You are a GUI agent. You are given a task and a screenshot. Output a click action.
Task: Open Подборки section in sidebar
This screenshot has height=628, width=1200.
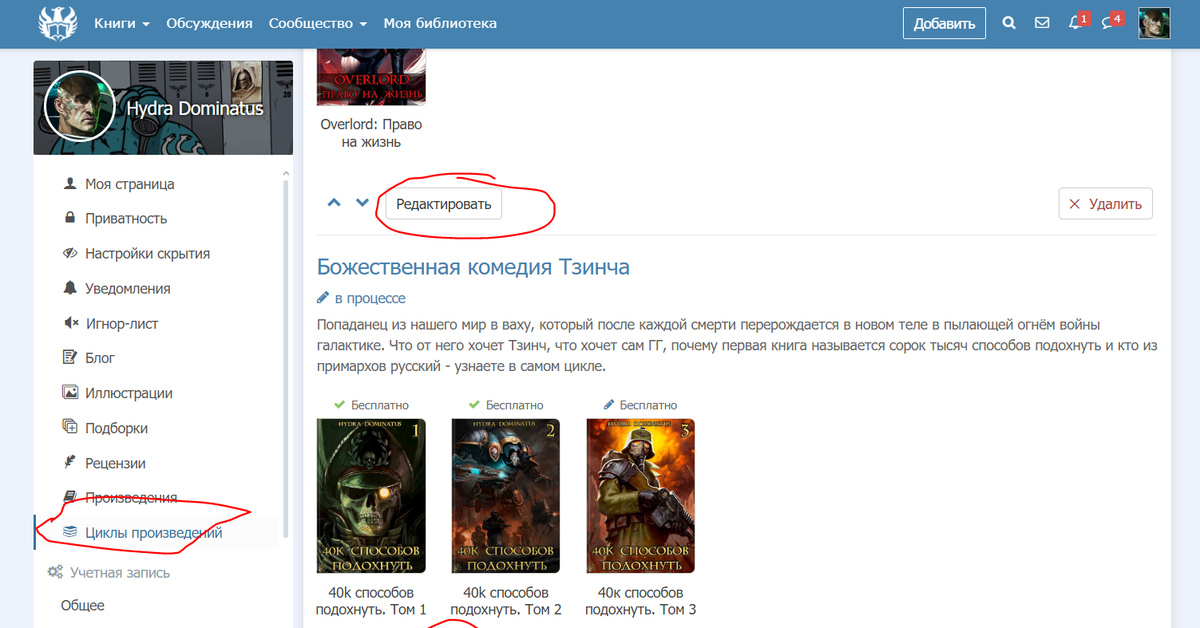click(x=117, y=427)
